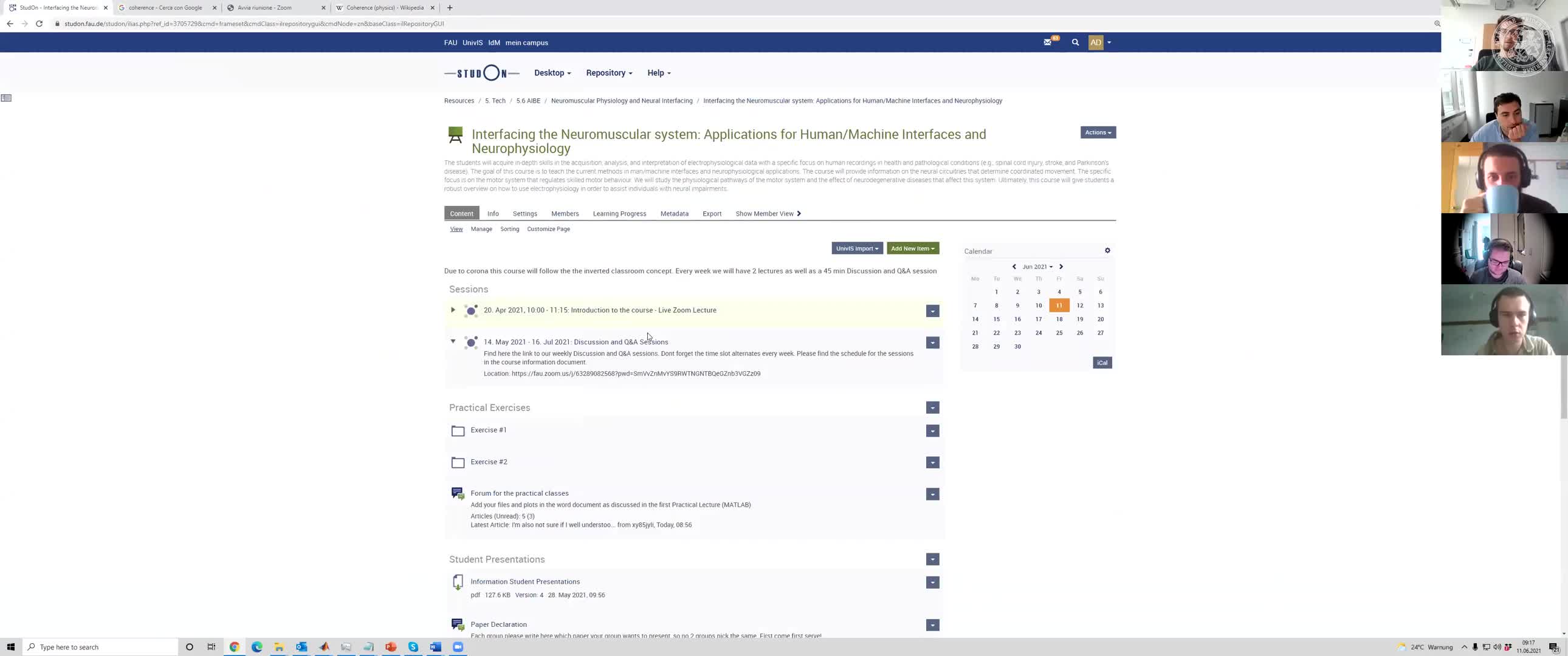Open the Actions dropdown button

(x=1098, y=132)
